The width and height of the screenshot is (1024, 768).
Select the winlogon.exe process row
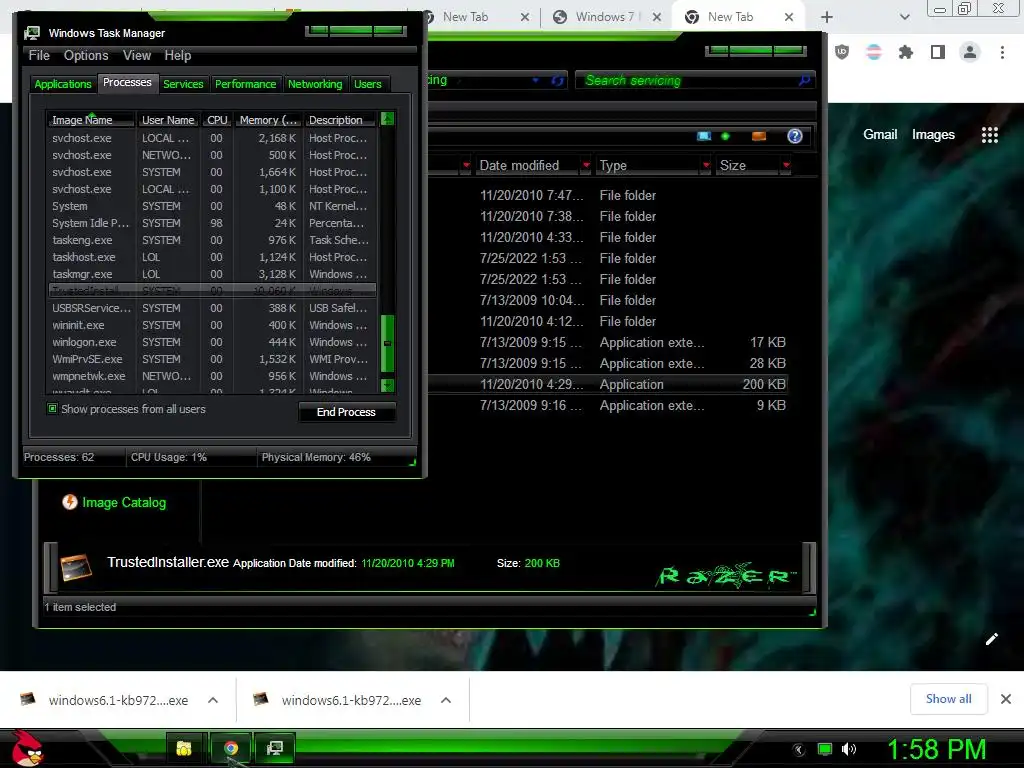click(212, 342)
